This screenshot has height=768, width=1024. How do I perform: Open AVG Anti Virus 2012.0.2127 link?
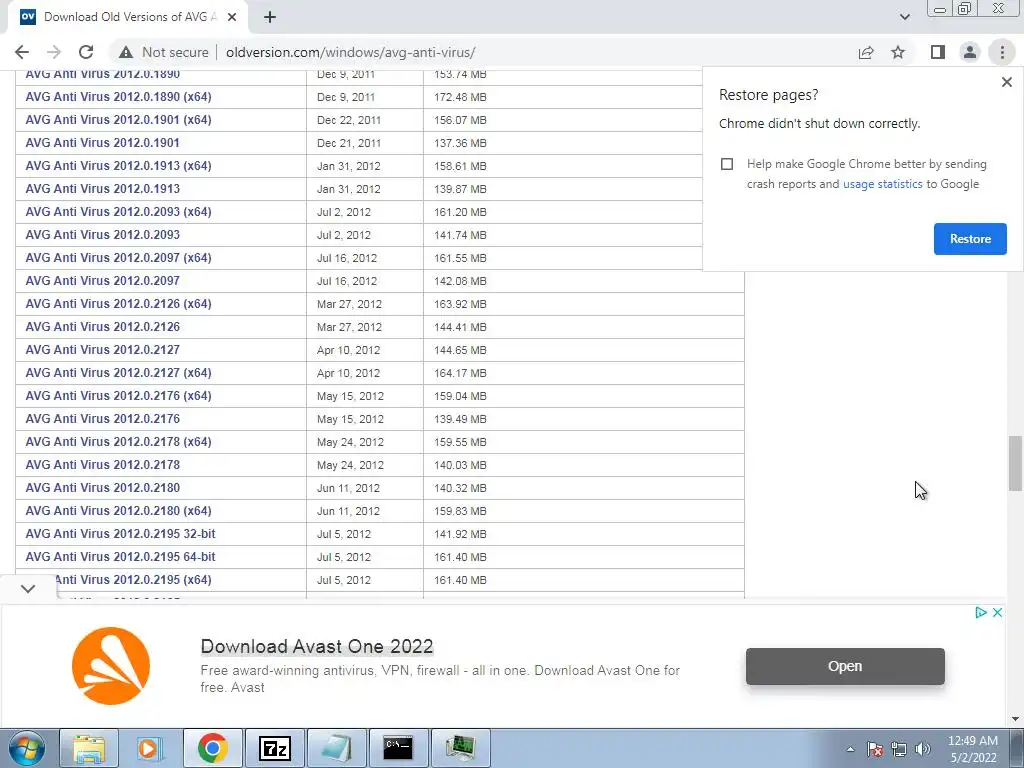coord(103,349)
